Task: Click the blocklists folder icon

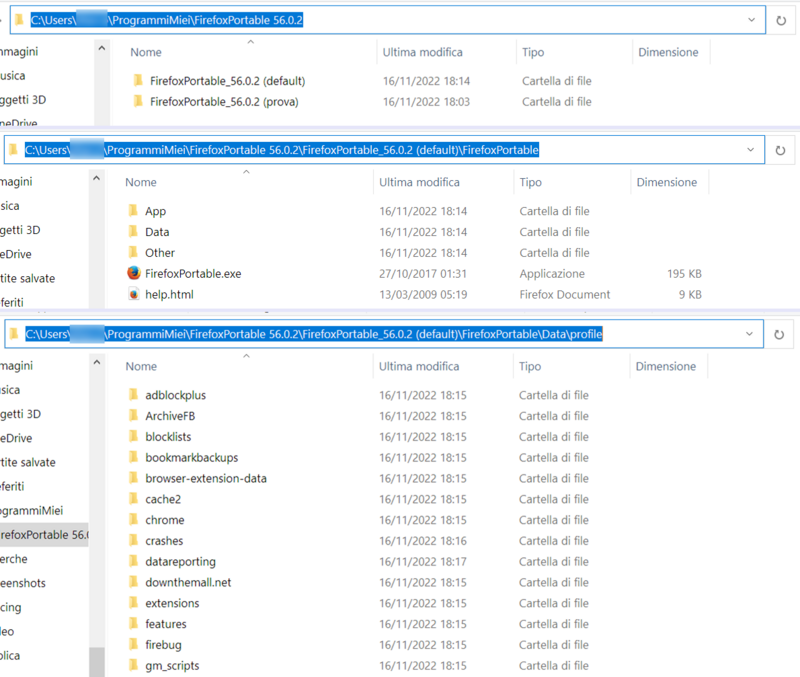Action: click(x=134, y=436)
